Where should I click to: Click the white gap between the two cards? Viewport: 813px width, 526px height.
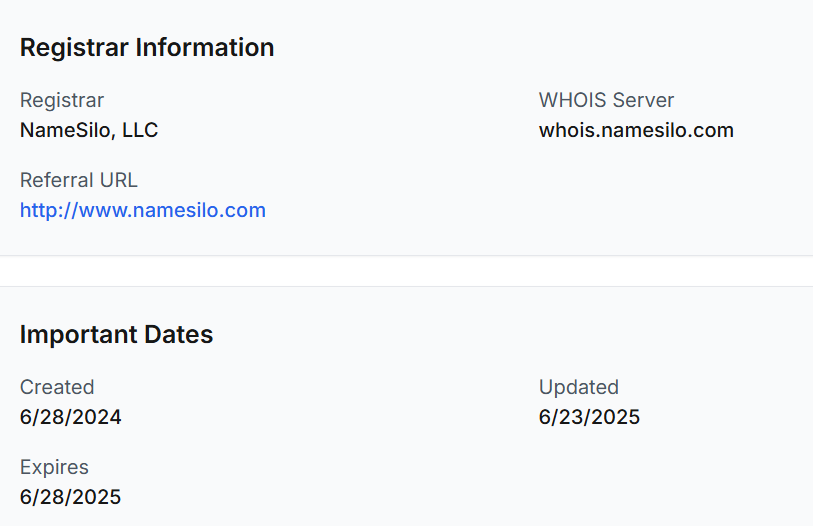point(406,271)
